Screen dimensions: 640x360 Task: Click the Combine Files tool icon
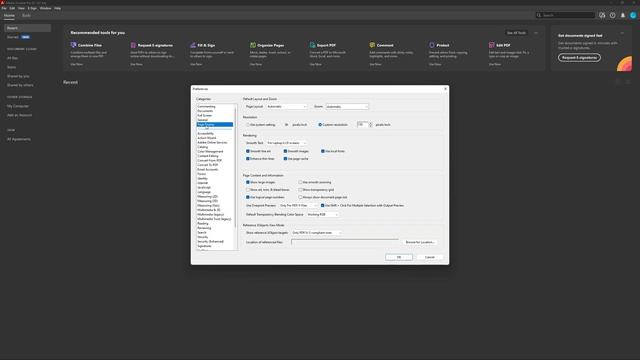(73, 45)
